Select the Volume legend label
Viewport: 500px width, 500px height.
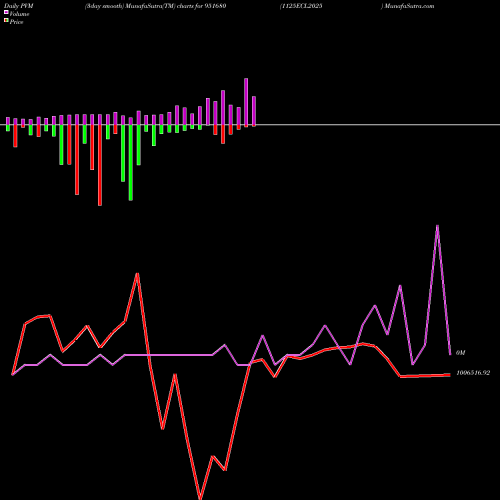pos(19,14)
